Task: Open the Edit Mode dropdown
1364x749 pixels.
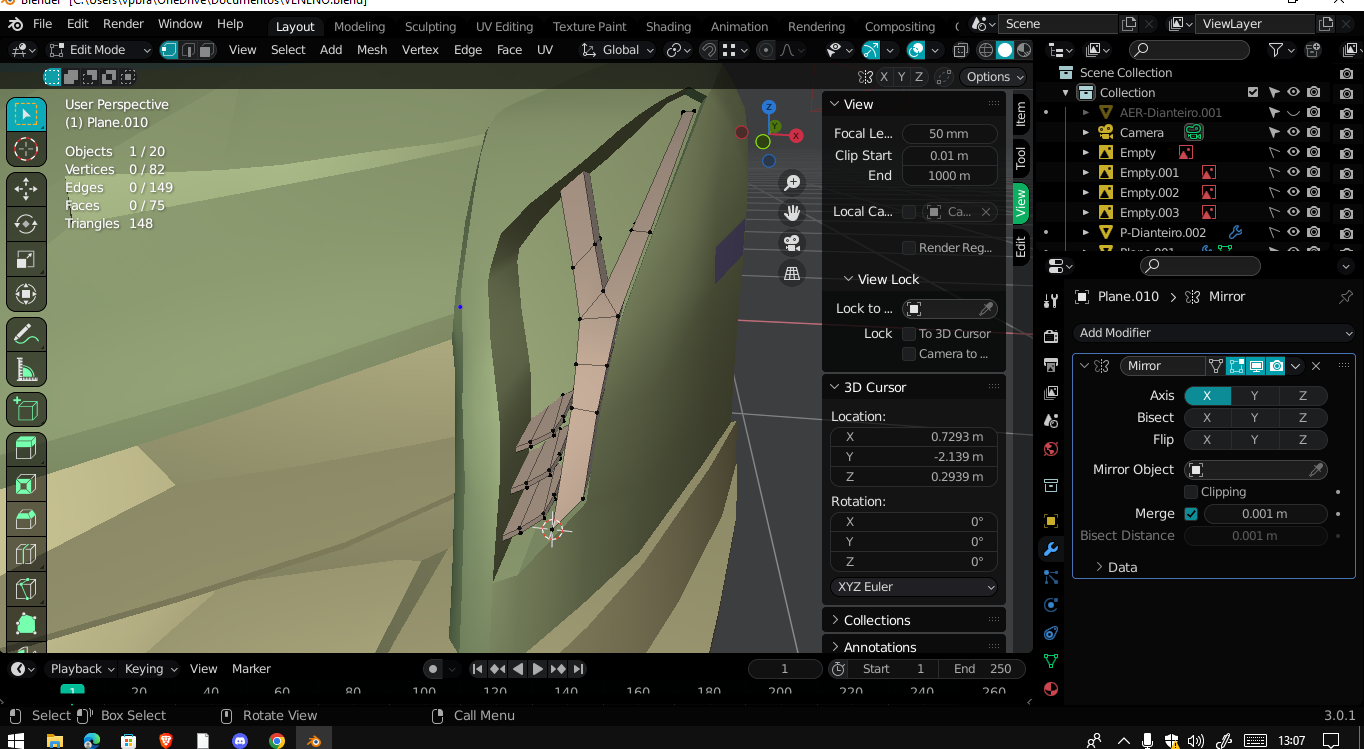Action: tap(99, 50)
